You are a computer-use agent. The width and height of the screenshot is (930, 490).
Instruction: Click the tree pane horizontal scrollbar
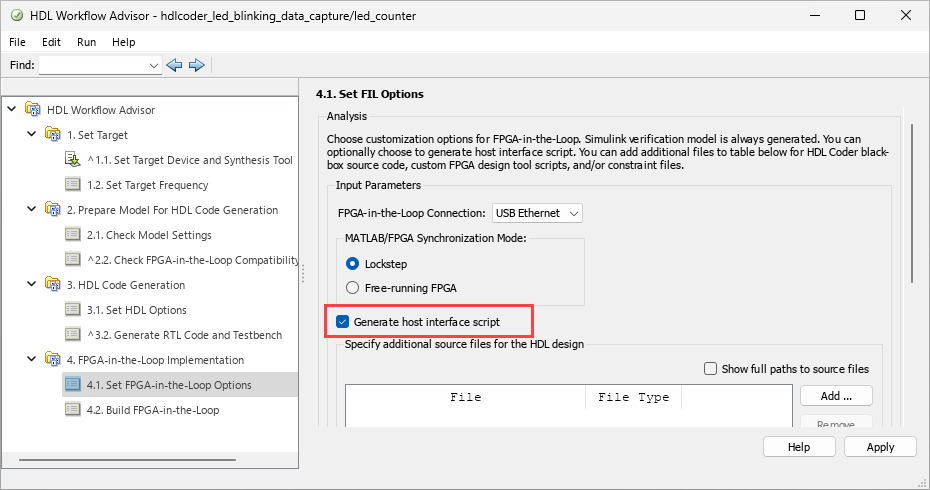(128, 460)
